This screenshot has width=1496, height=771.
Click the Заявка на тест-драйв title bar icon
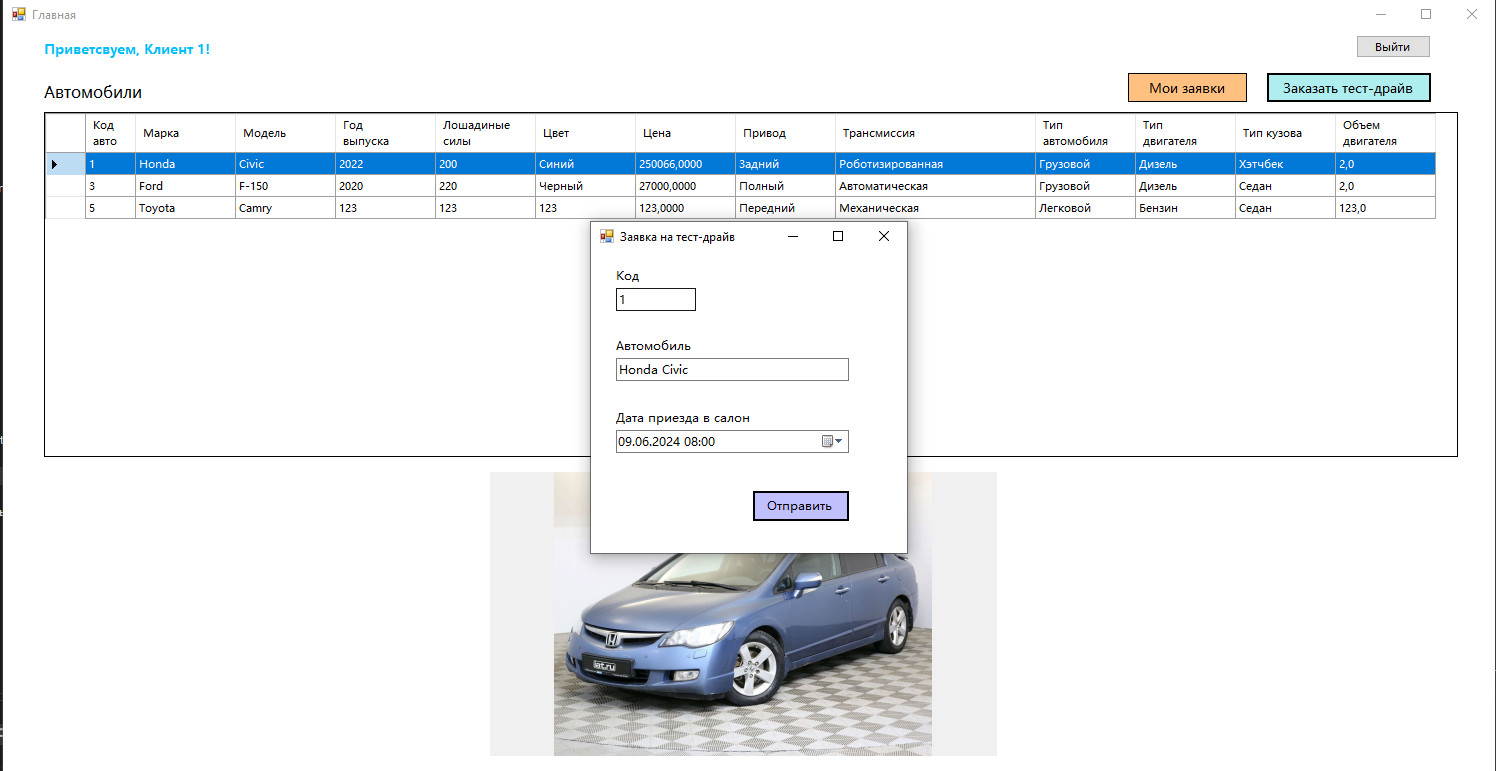pyautogui.click(x=606, y=237)
